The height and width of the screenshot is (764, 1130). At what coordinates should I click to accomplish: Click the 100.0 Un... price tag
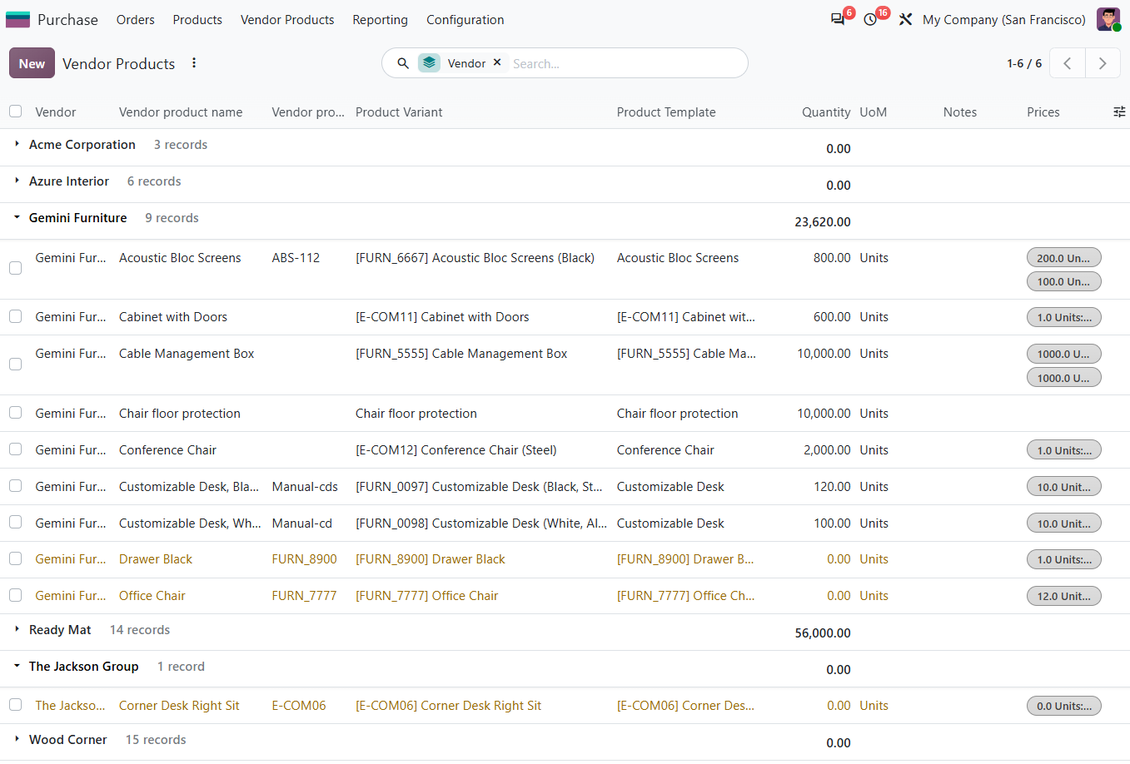pos(1064,282)
